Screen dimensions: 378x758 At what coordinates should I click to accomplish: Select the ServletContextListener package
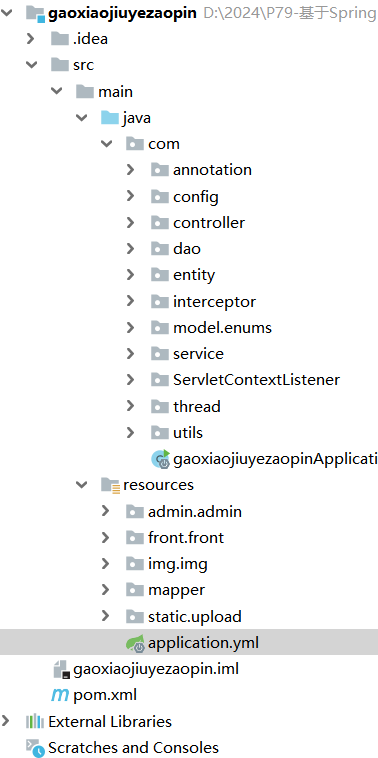pos(256,379)
